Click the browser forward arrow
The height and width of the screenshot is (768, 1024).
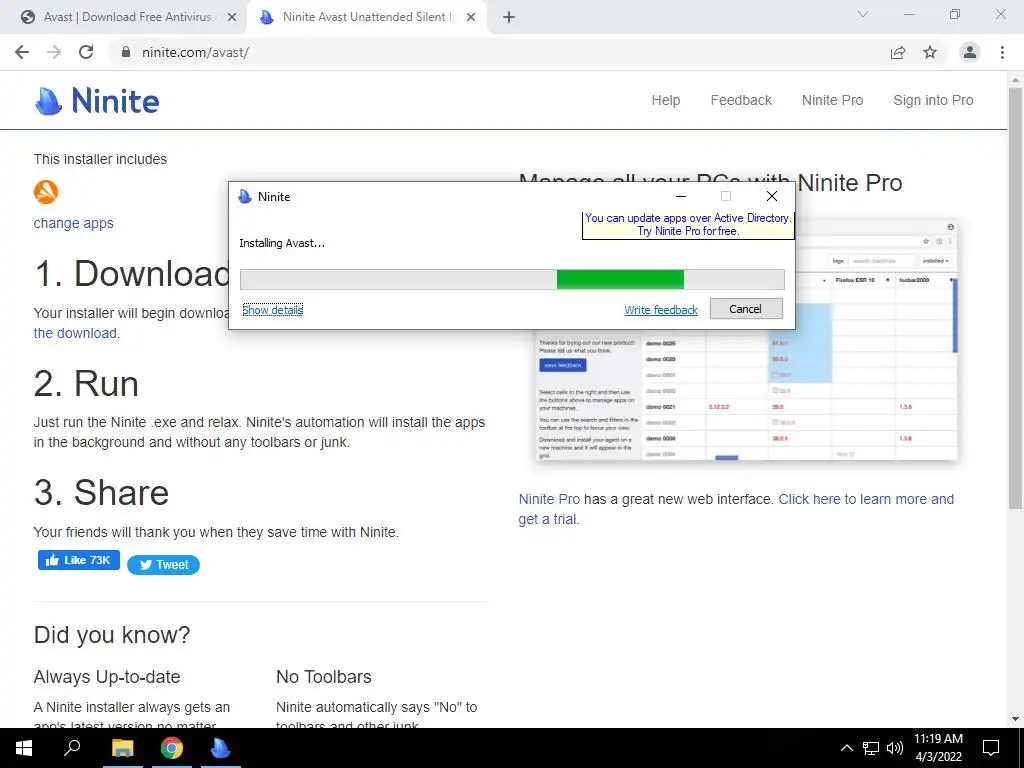pyautogui.click(x=54, y=52)
